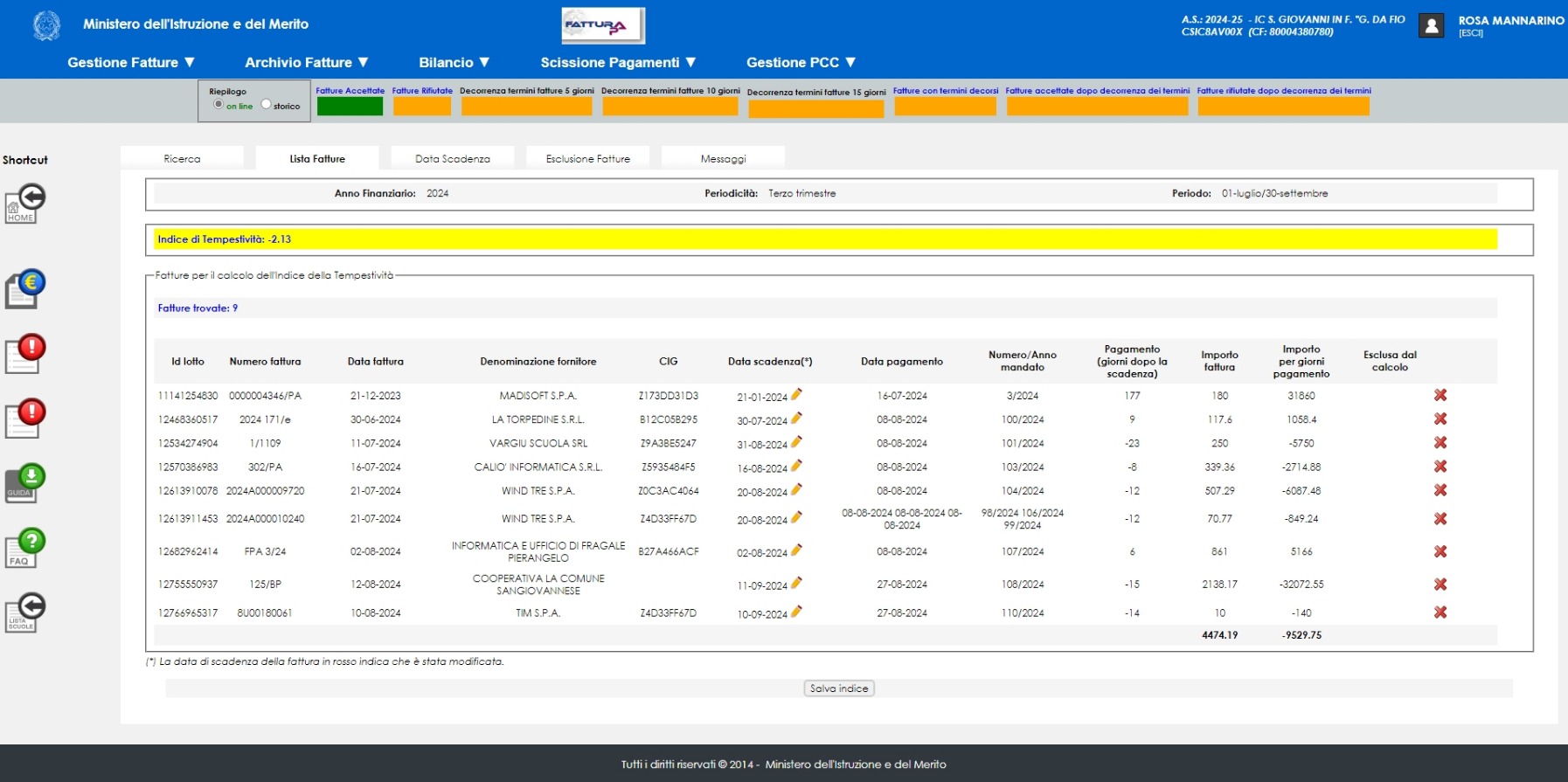Open the FAQ shortcut icon
Image resolution: width=1568 pixels, height=782 pixels.
[x=25, y=548]
